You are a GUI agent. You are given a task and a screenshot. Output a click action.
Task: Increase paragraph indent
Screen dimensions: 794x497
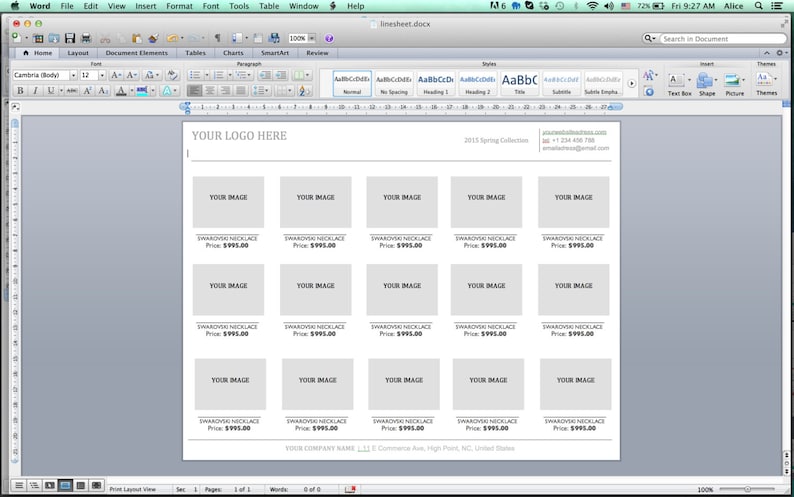click(x=281, y=75)
